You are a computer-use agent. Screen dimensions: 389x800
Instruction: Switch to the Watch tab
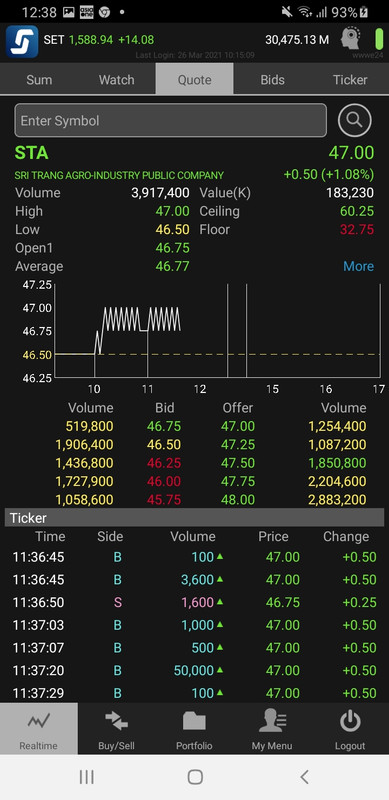(116, 80)
